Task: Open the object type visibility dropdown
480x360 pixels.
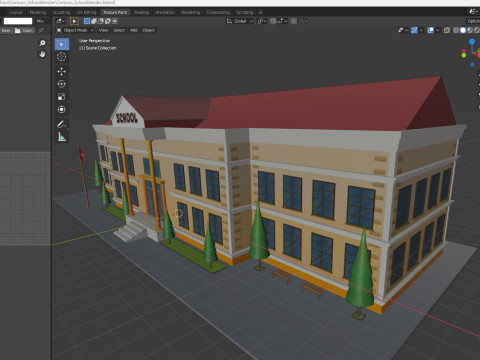Action: [x=403, y=30]
